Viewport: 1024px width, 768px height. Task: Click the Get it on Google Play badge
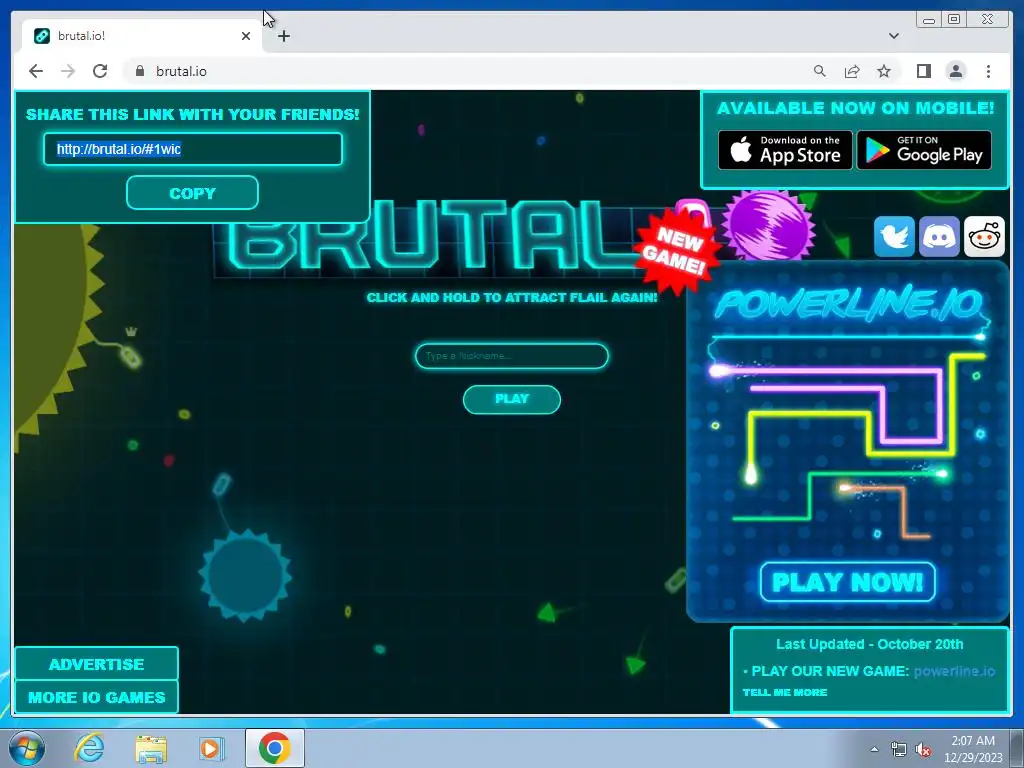coord(924,150)
